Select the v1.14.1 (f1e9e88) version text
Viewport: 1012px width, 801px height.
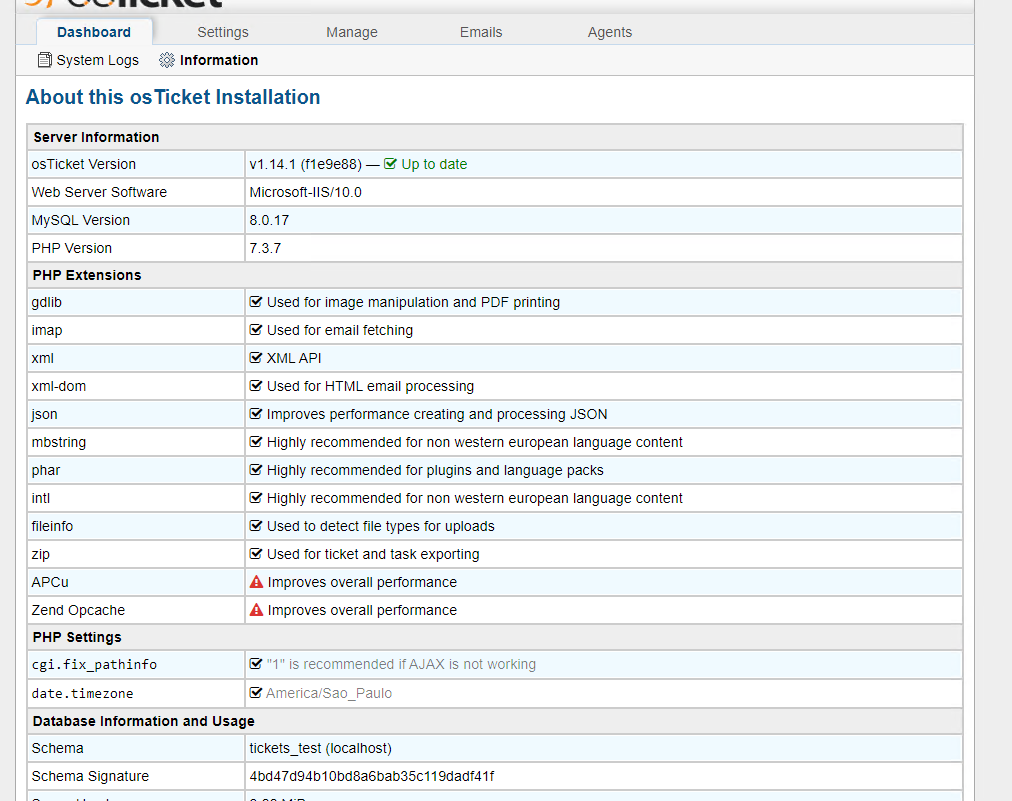pyautogui.click(x=305, y=165)
